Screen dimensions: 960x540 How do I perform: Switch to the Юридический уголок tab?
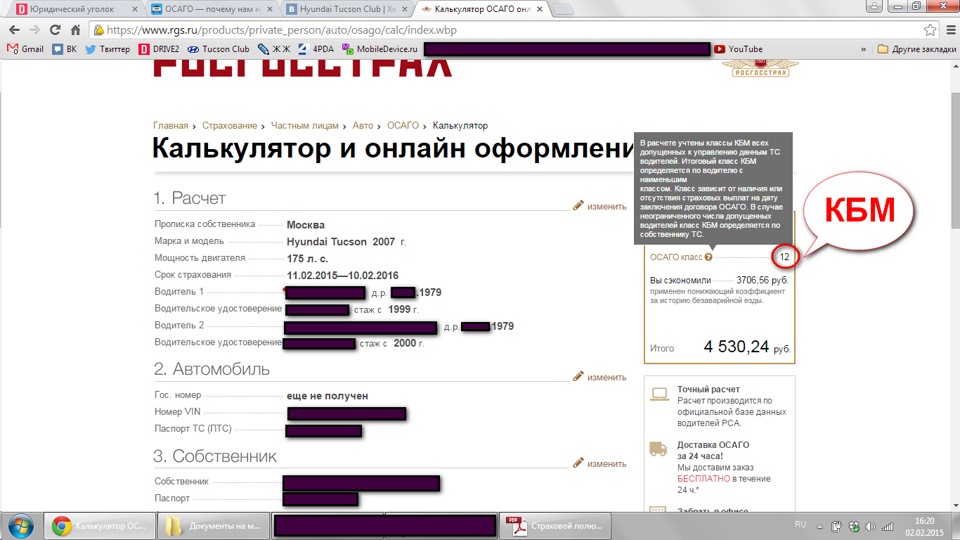pyautogui.click(x=72, y=9)
